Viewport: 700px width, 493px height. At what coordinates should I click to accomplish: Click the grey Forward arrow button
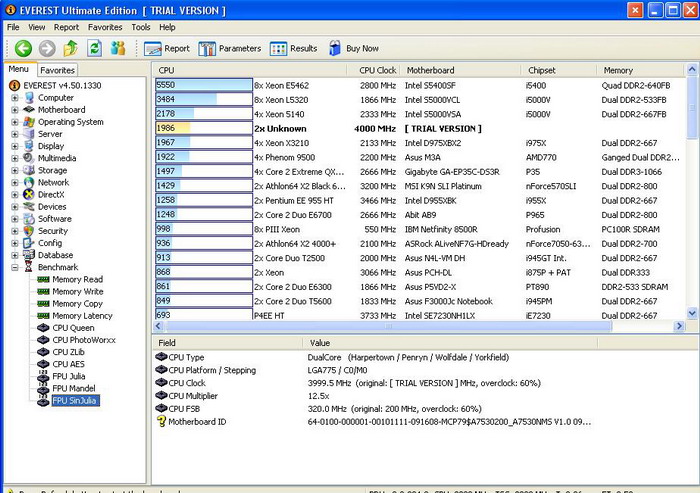point(47,48)
